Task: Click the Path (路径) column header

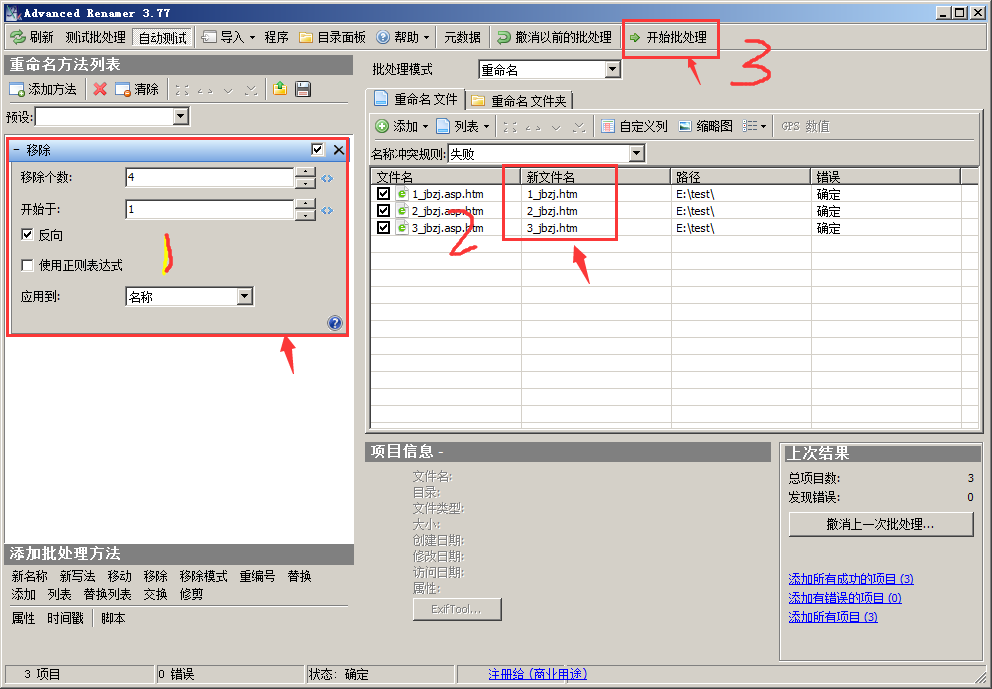Action: (x=741, y=177)
